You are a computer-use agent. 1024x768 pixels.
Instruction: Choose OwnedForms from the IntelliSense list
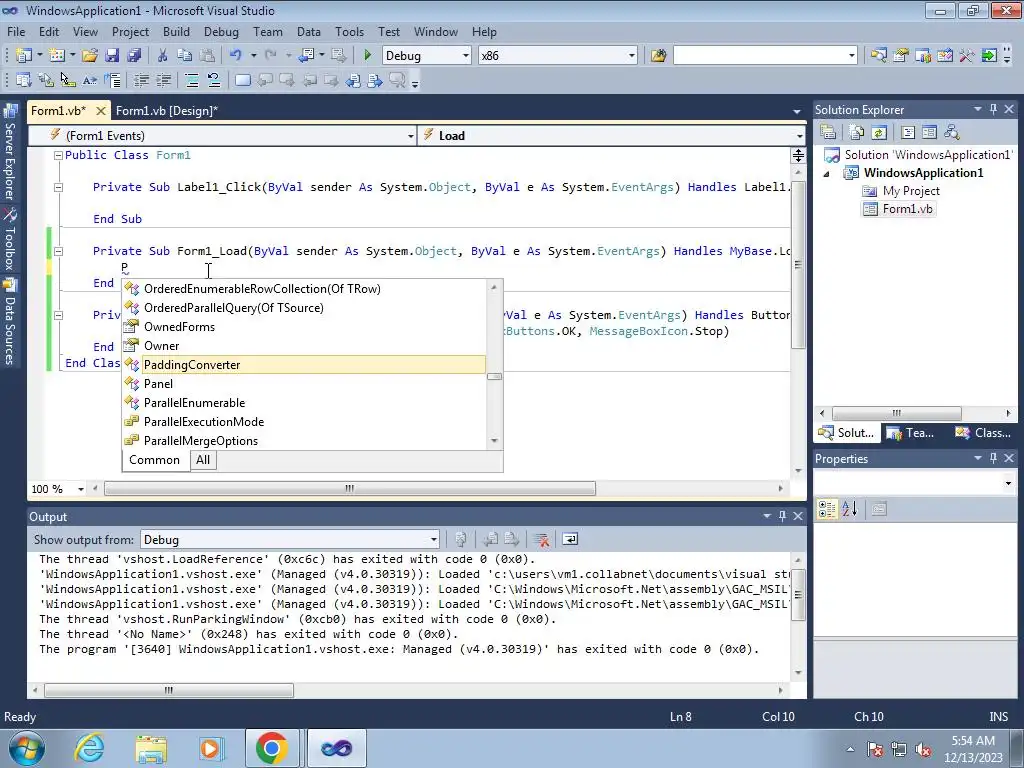pos(304,327)
